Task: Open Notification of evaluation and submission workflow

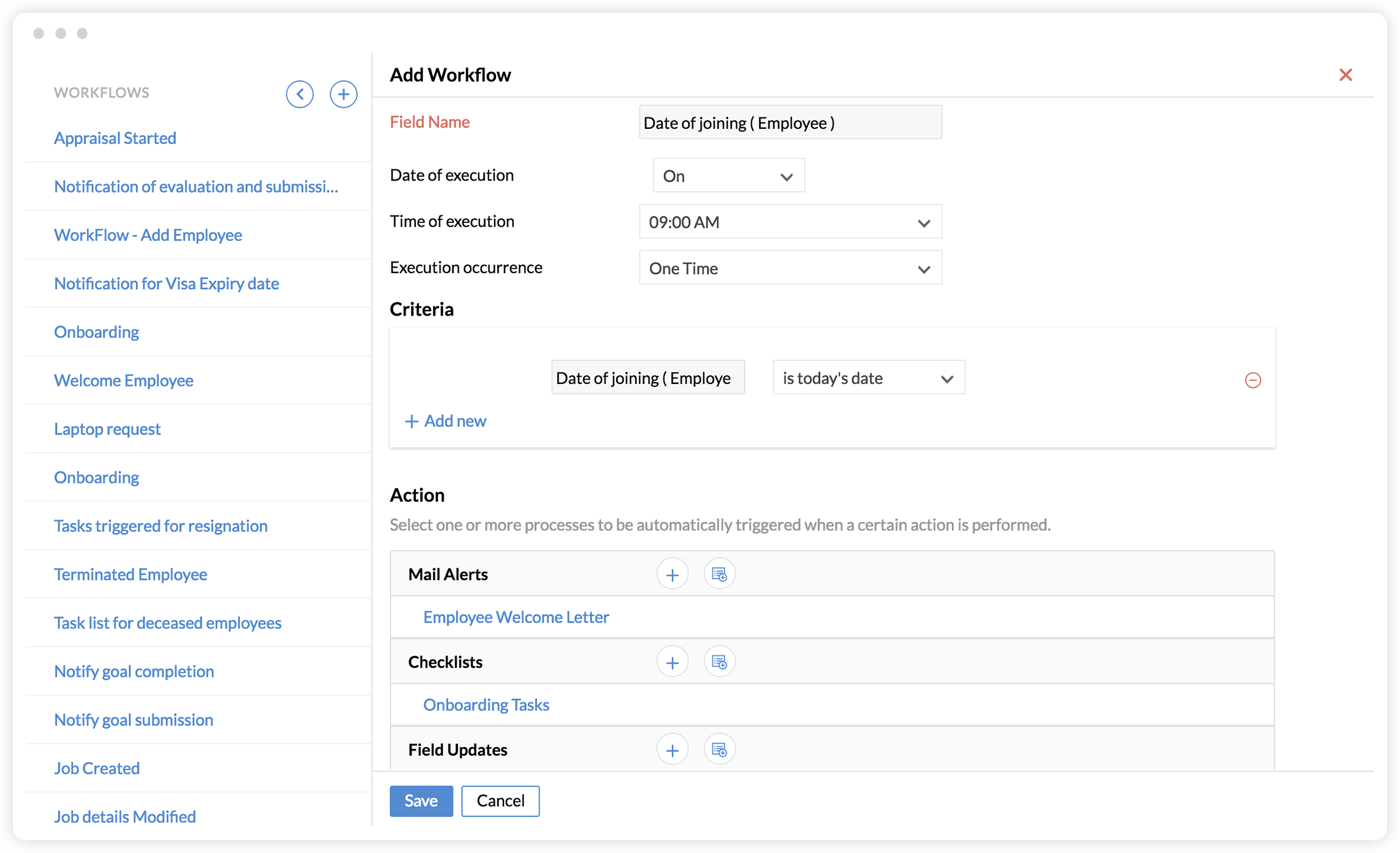Action: (196, 186)
